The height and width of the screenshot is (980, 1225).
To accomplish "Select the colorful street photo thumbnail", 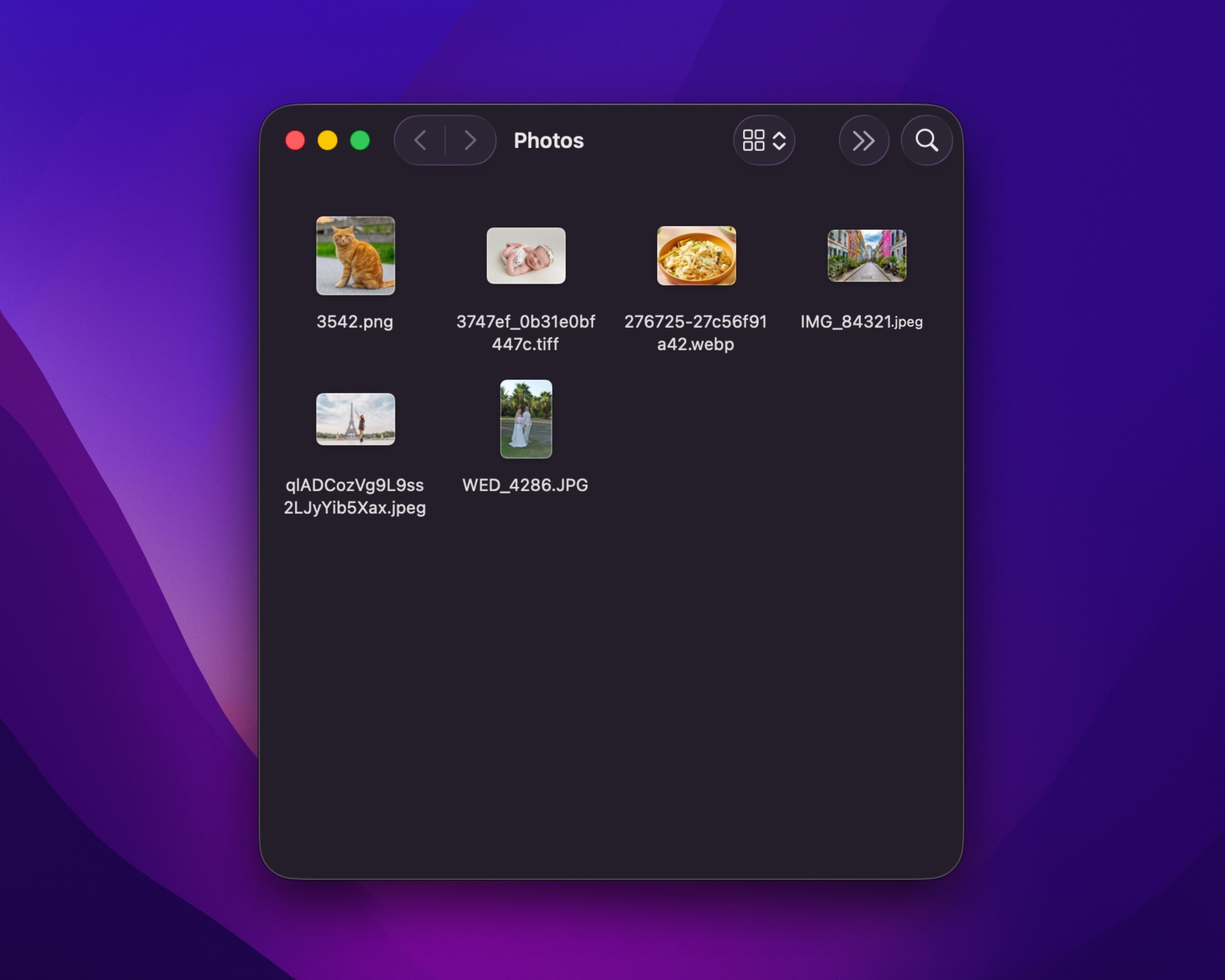I will (x=866, y=256).
